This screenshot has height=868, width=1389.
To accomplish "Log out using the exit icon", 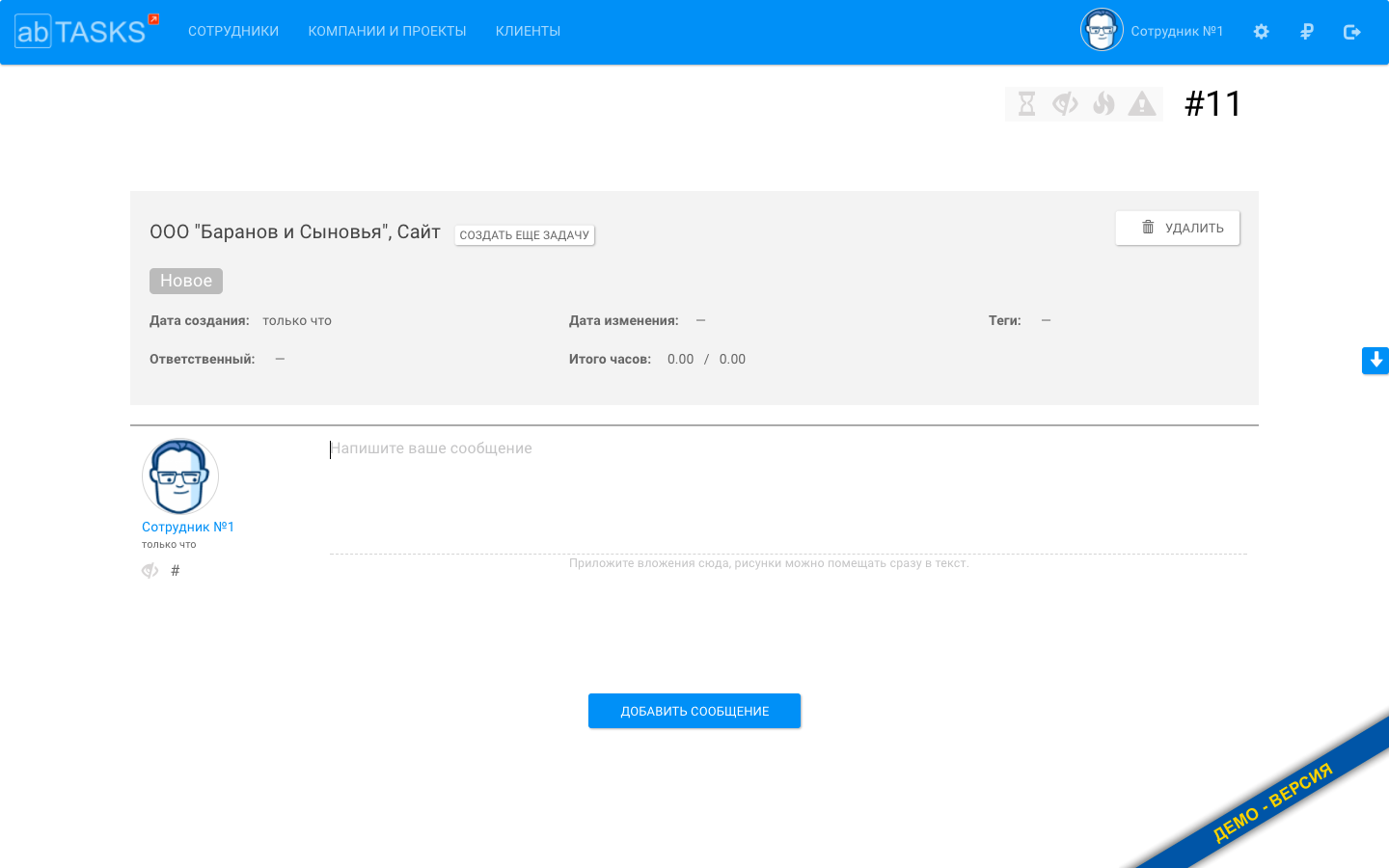I will tap(1352, 32).
